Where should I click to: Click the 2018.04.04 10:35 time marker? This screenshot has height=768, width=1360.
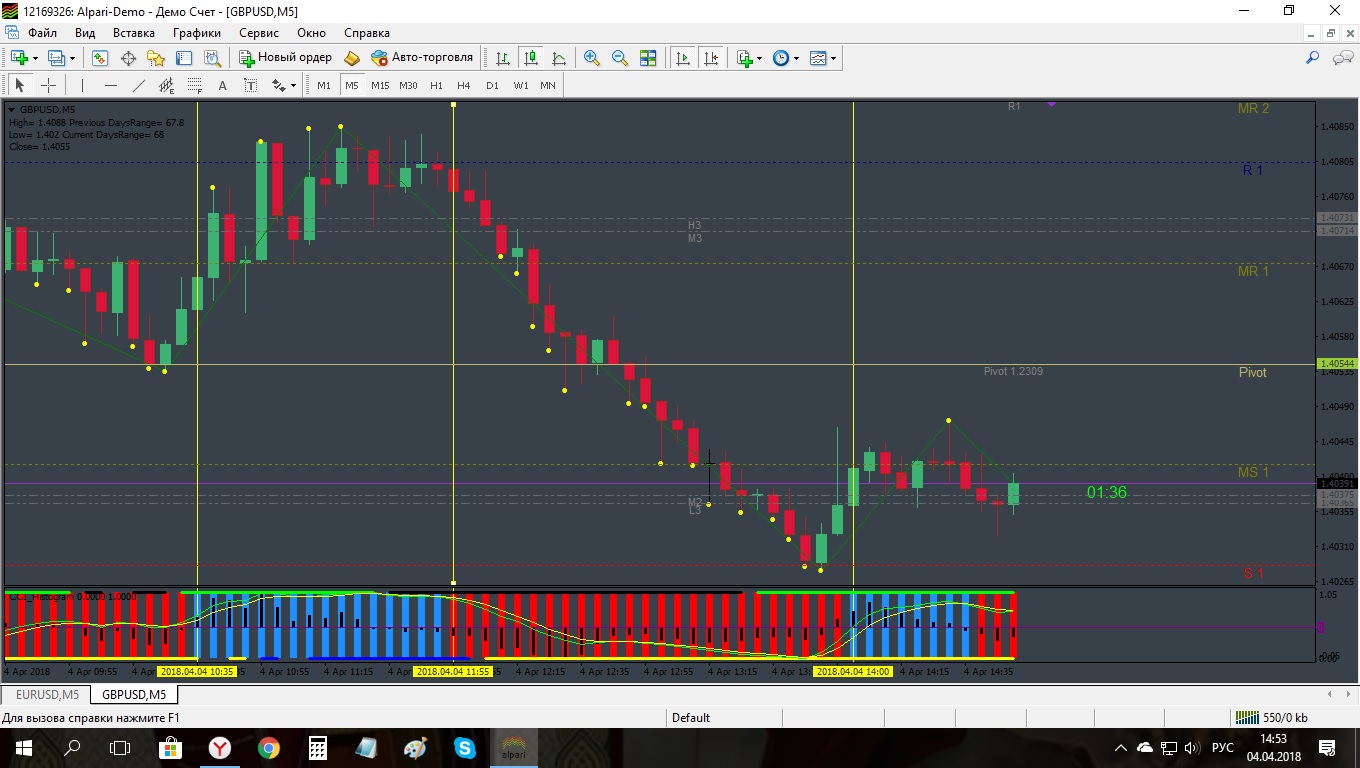[198, 672]
